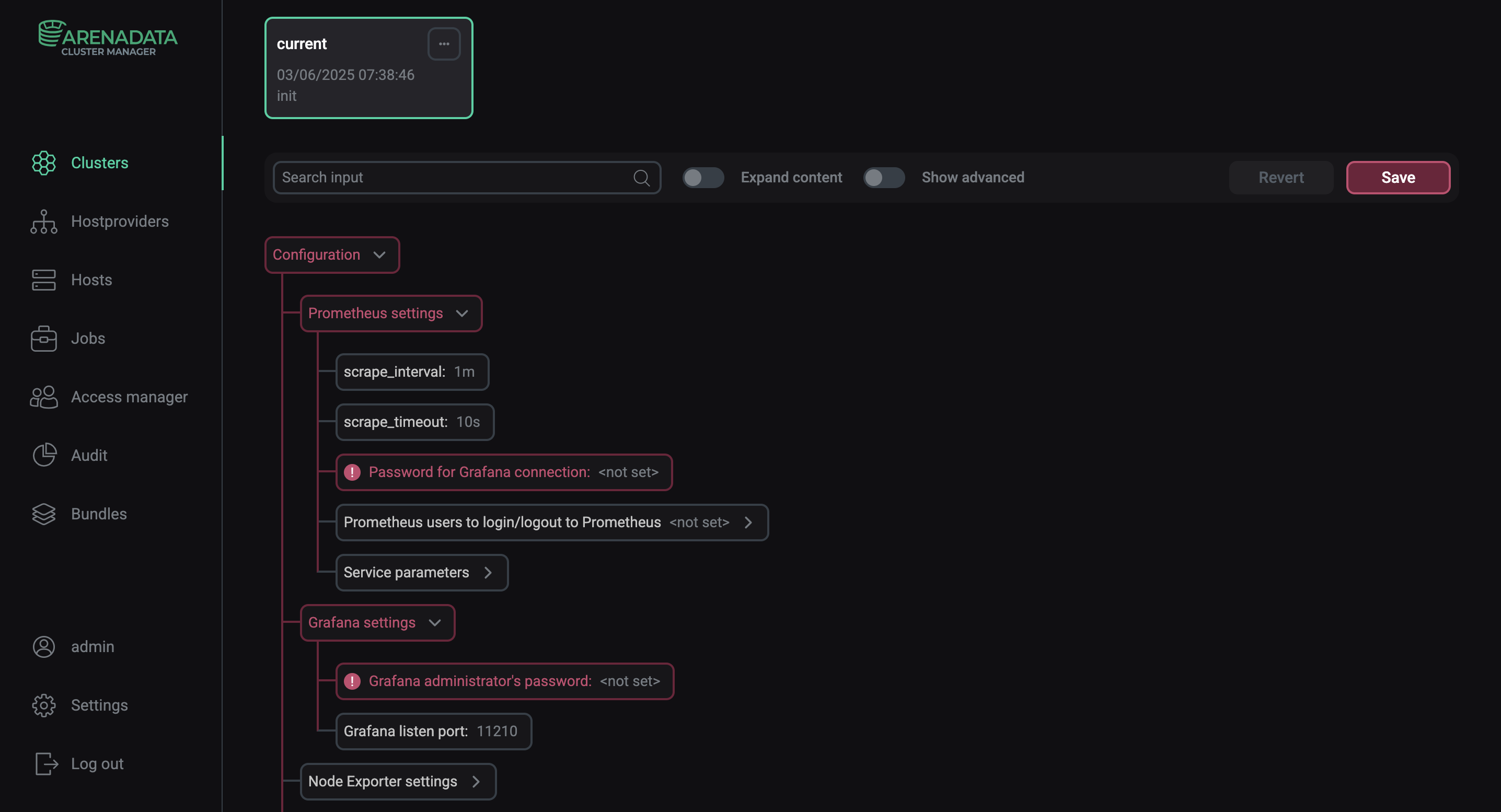
Task: Click the admin profile avatar icon
Action: click(x=44, y=647)
